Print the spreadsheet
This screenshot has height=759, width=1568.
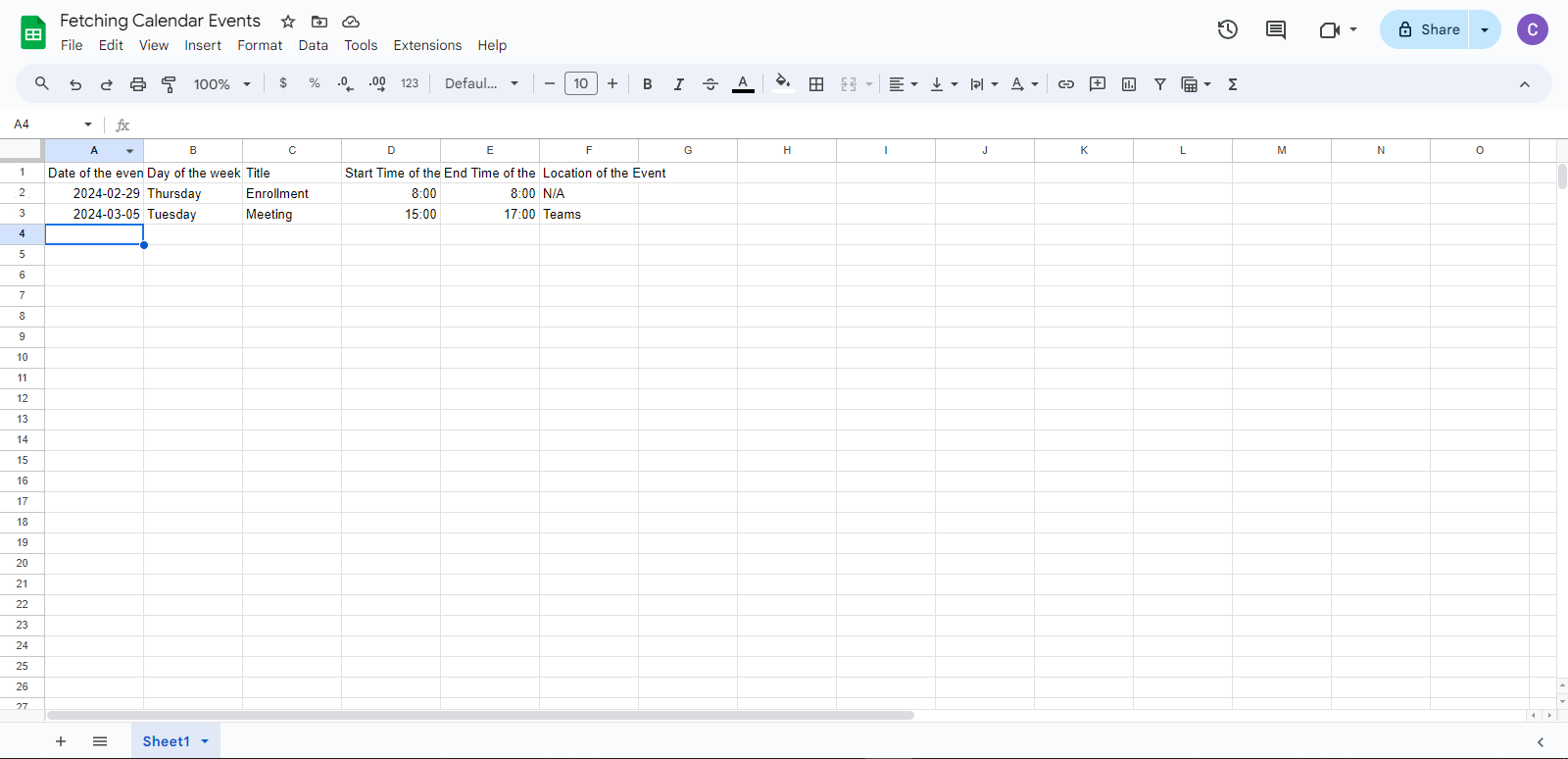coord(138,84)
